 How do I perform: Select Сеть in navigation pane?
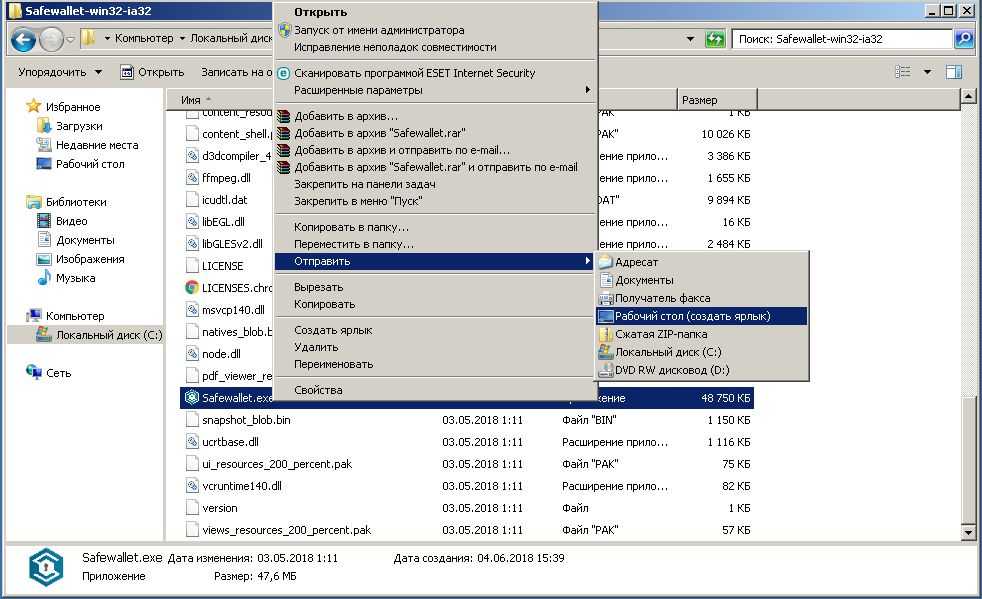[x=58, y=373]
